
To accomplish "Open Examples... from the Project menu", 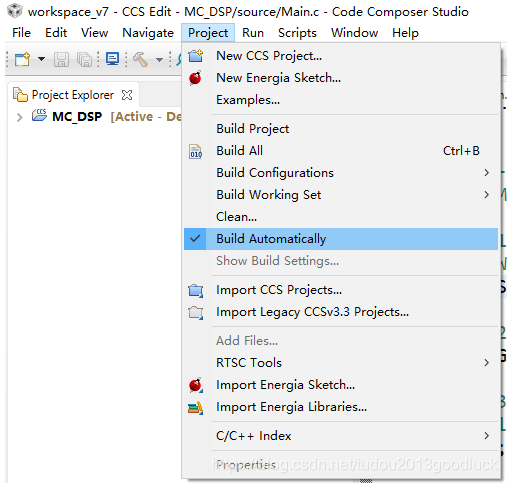I will click(x=248, y=100).
